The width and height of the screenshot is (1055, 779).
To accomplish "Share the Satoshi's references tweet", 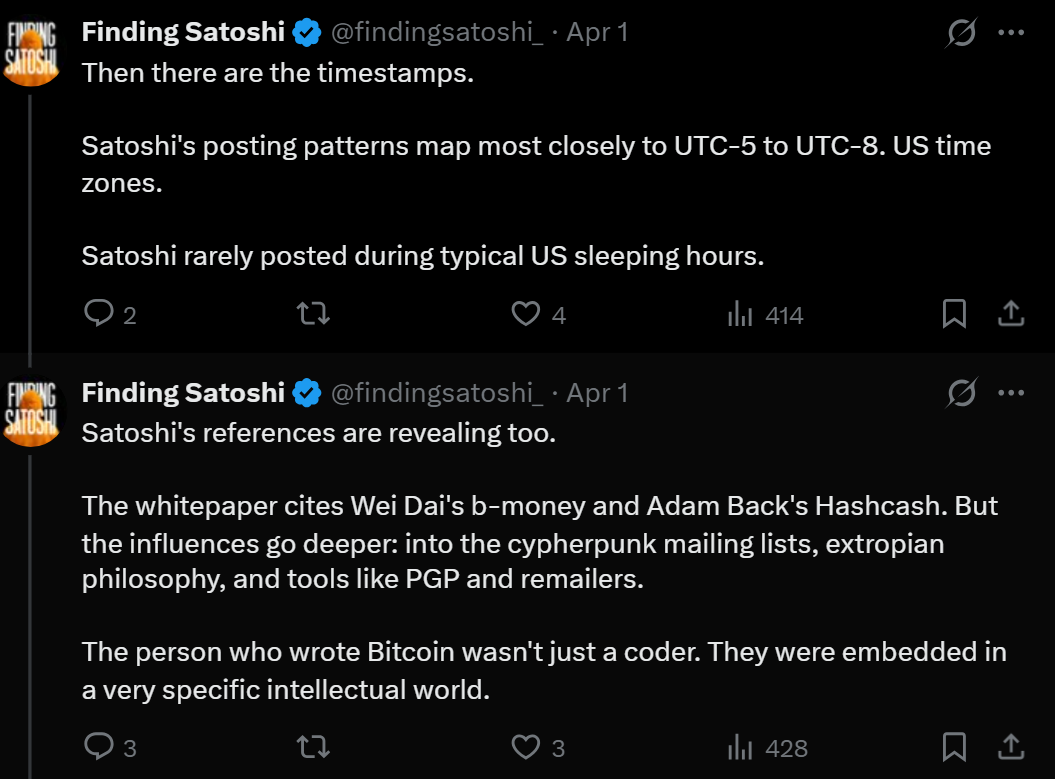I will 1011,747.
